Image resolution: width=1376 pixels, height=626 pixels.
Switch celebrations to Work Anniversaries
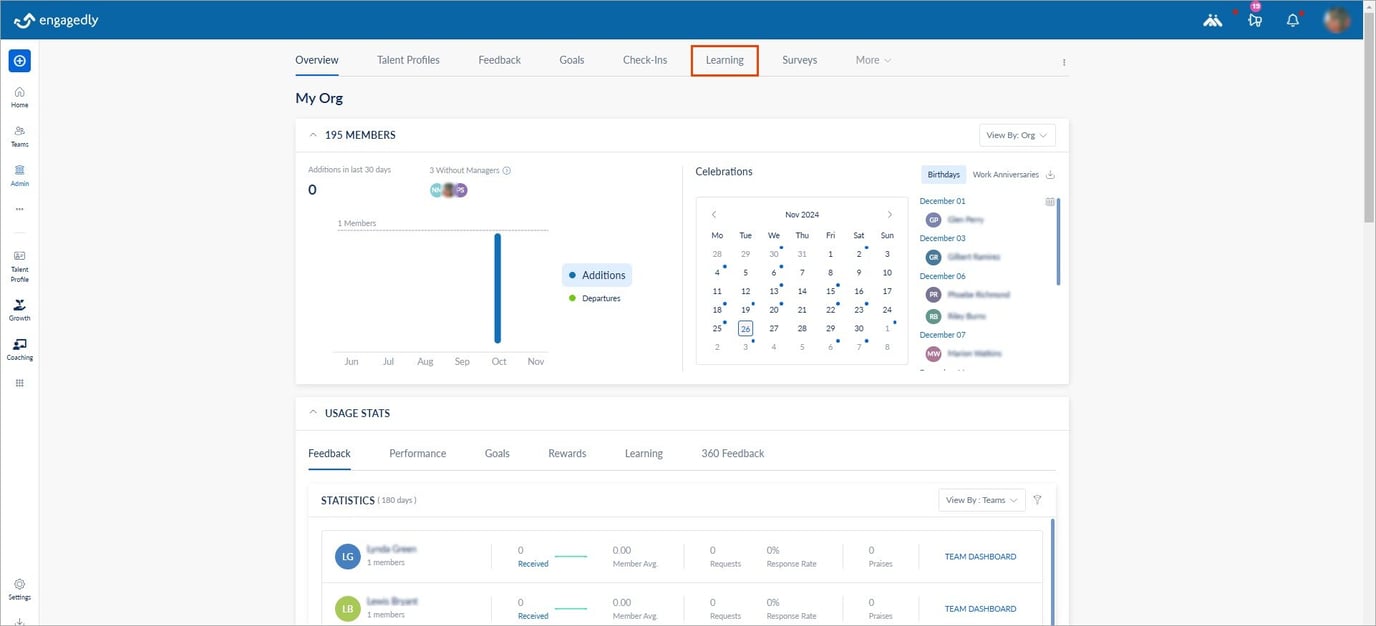[x=1005, y=175]
